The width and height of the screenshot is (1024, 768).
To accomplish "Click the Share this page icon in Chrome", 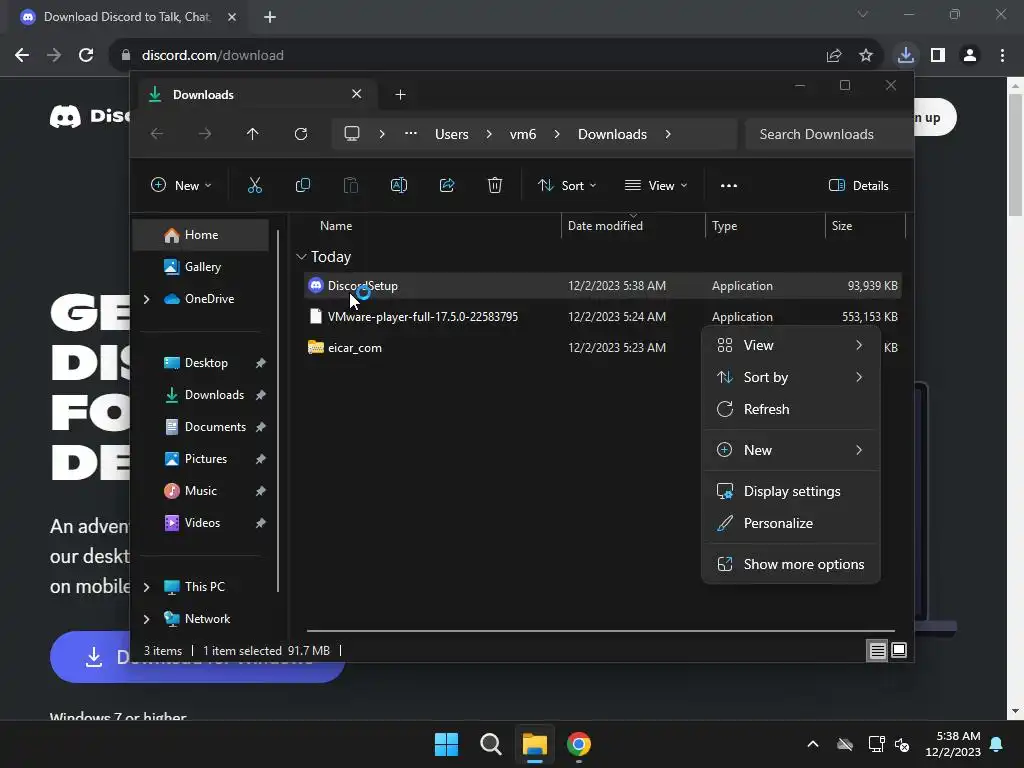I will point(834,56).
